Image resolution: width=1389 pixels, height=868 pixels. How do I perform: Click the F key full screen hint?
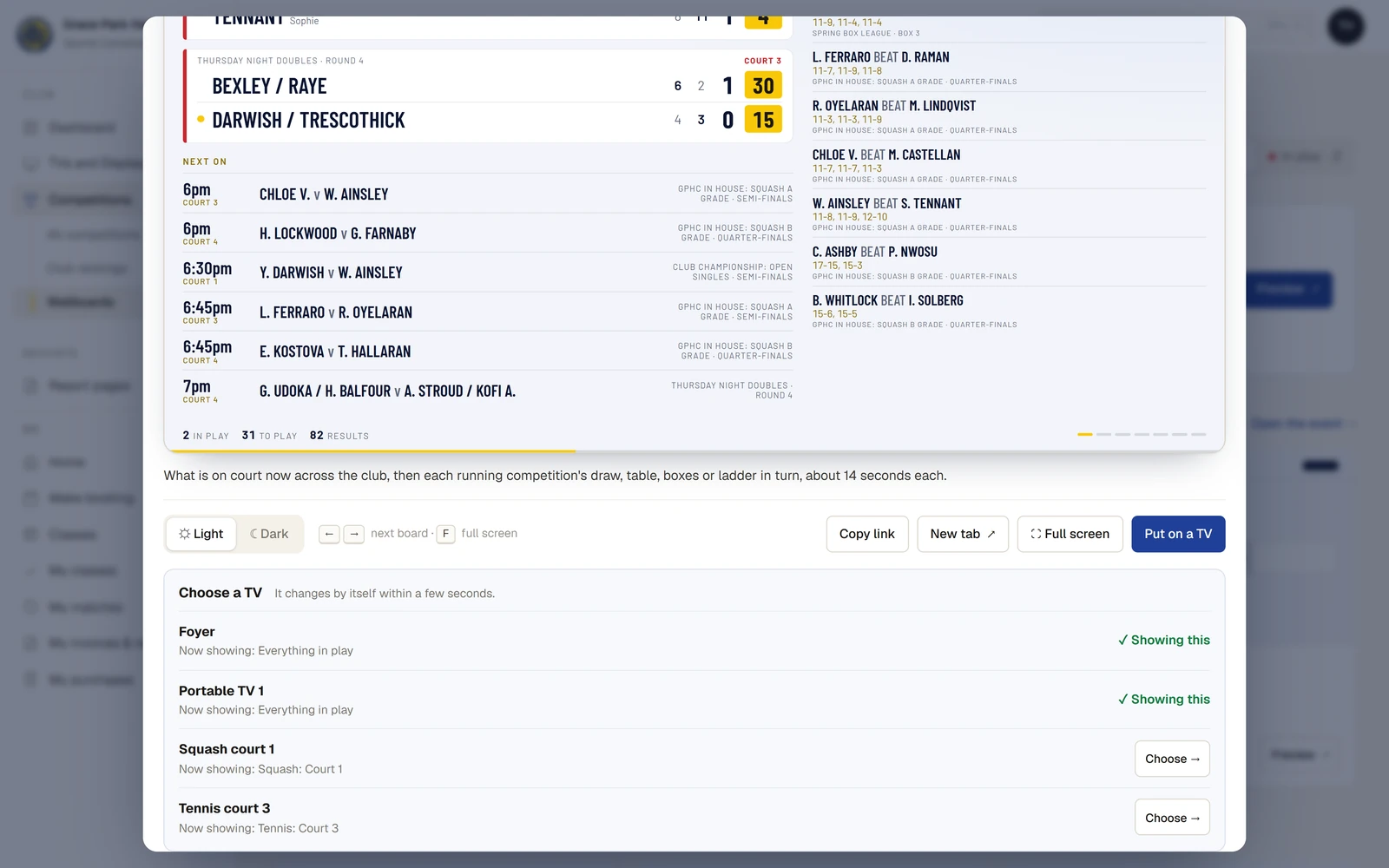pyautogui.click(x=445, y=534)
